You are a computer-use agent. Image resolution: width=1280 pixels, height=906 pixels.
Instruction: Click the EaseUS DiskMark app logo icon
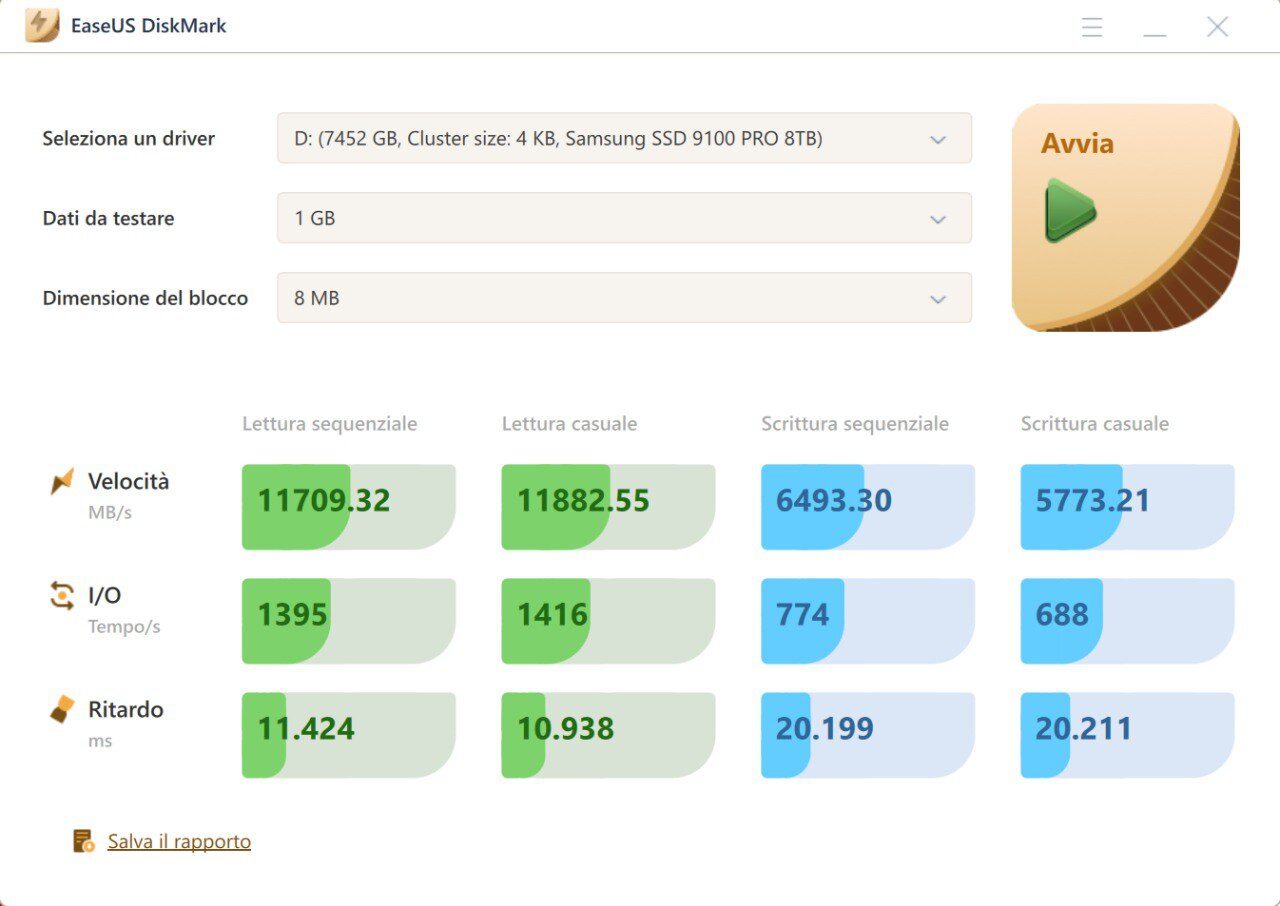pos(42,26)
